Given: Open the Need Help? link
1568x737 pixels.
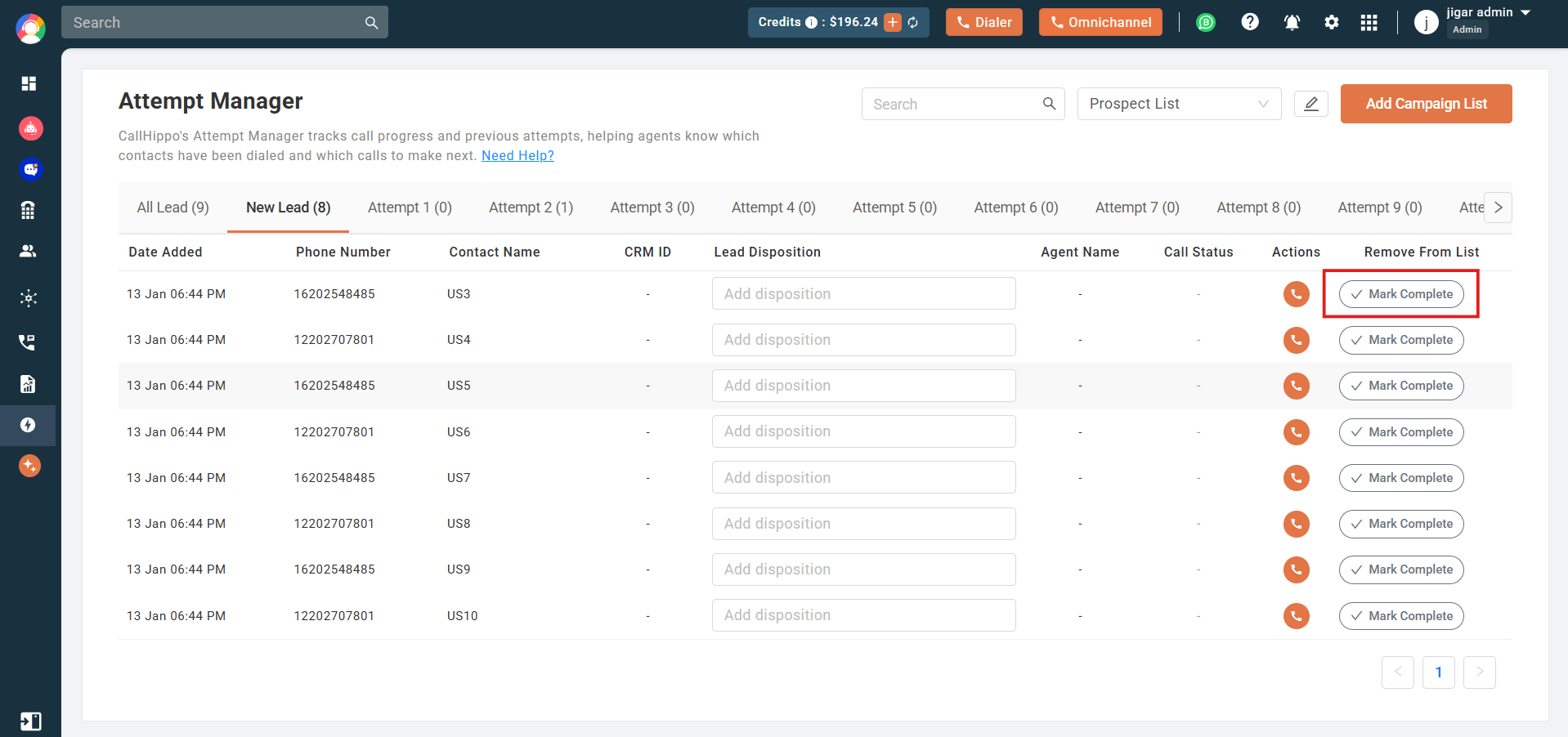Looking at the screenshot, I should point(517,155).
